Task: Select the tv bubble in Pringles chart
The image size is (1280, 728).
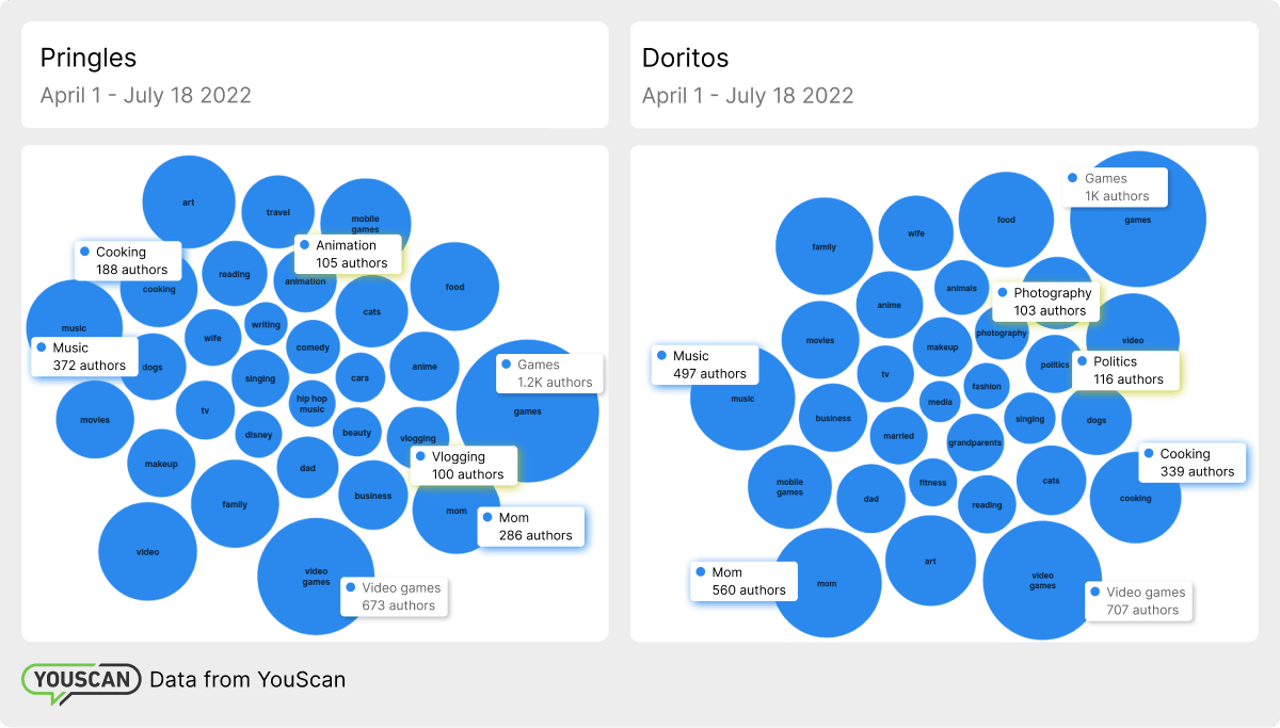Action: [x=205, y=411]
